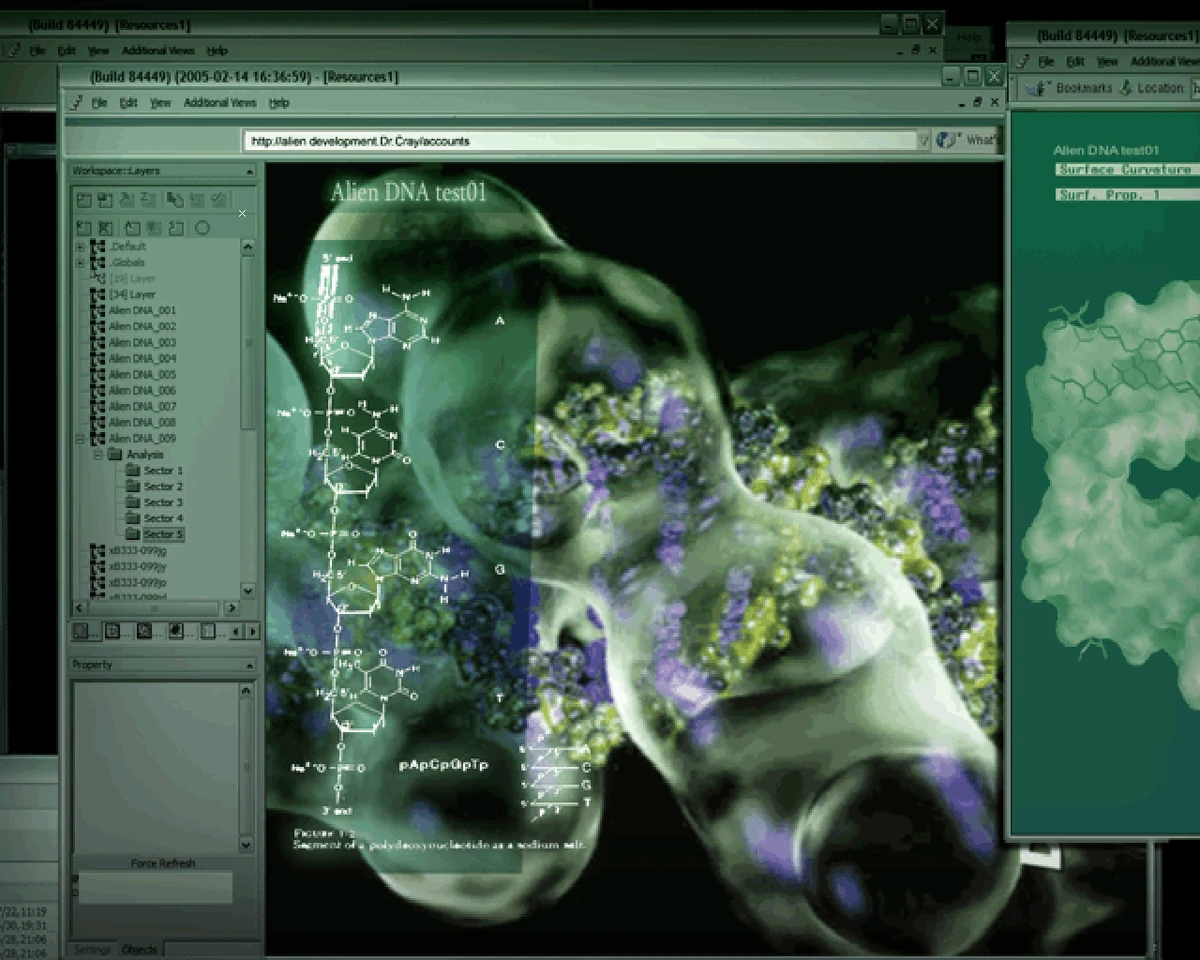
Task: Click the globe icon right of the address bar
Action: [x=947, y=141]
